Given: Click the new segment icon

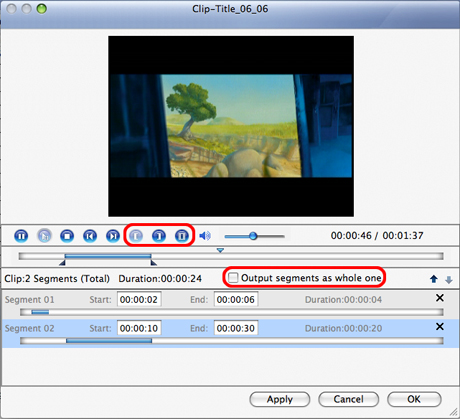Looking at the screenshot, I should (182, 236).
